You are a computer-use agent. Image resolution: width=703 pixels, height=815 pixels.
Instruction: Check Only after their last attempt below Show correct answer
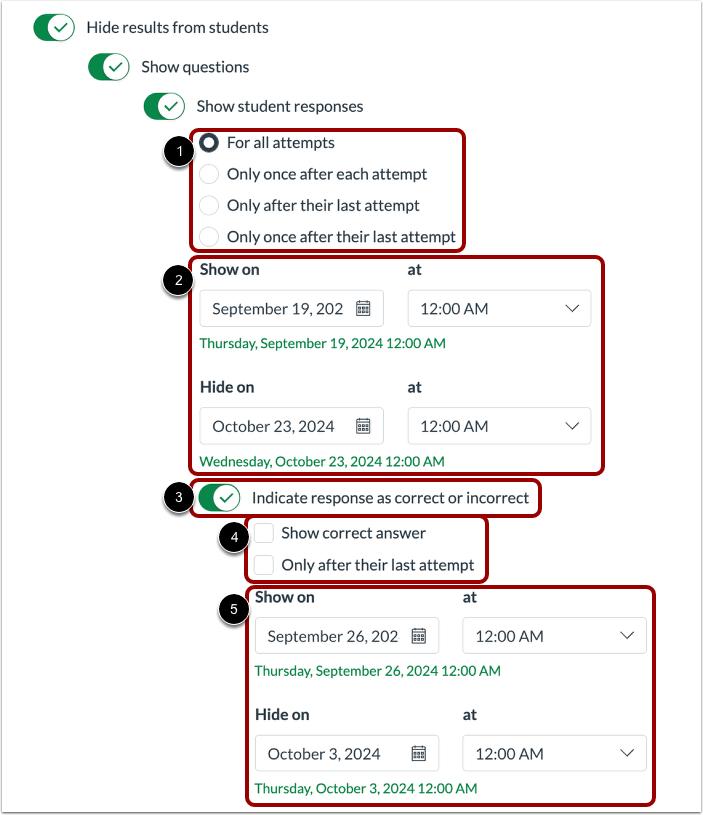click(x=263, y=564)
